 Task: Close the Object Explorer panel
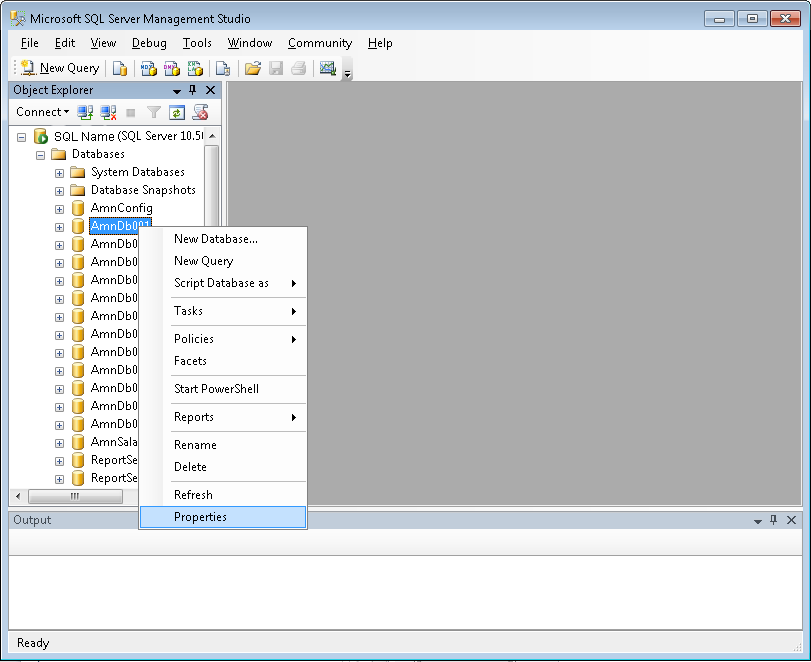[211, 90]
